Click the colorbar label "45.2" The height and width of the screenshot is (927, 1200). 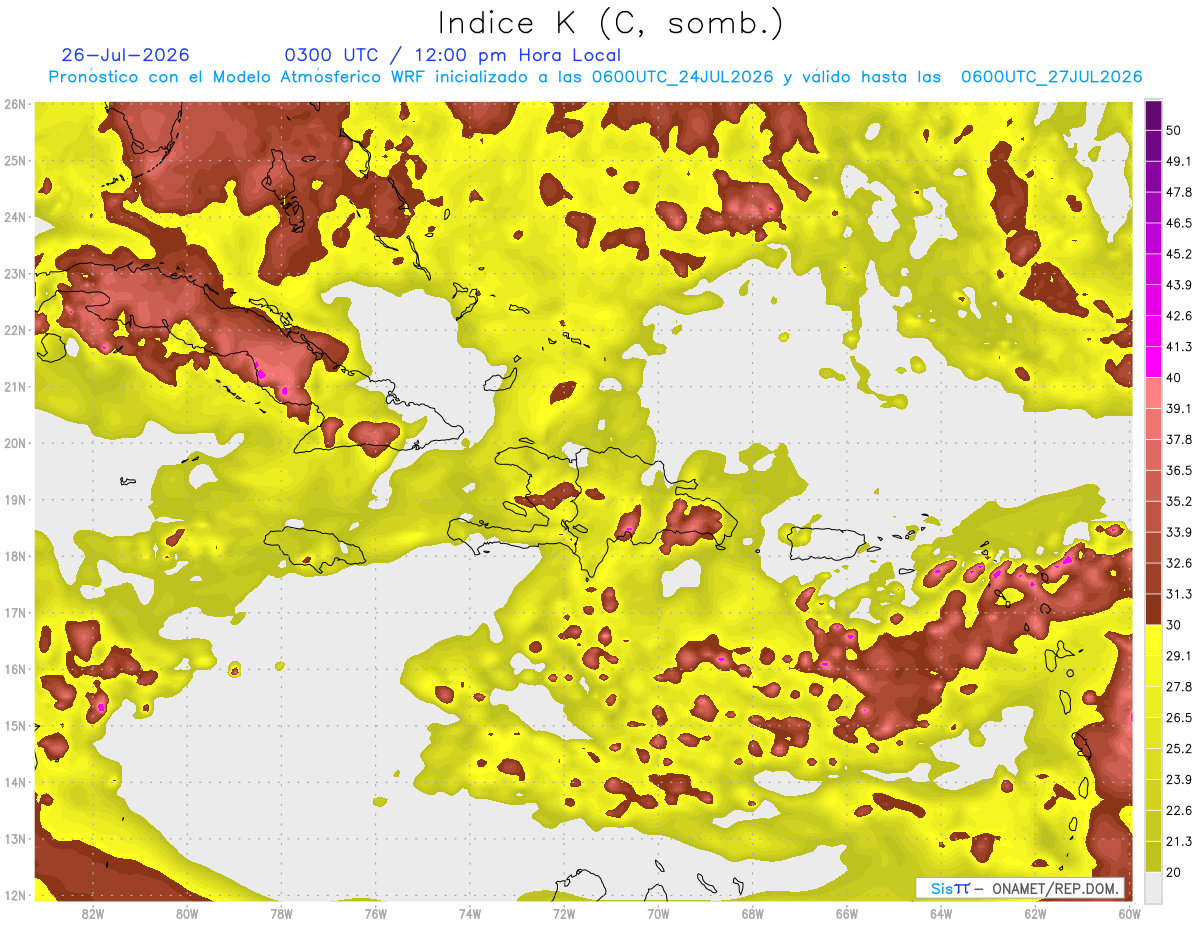tap(1179, 254)
